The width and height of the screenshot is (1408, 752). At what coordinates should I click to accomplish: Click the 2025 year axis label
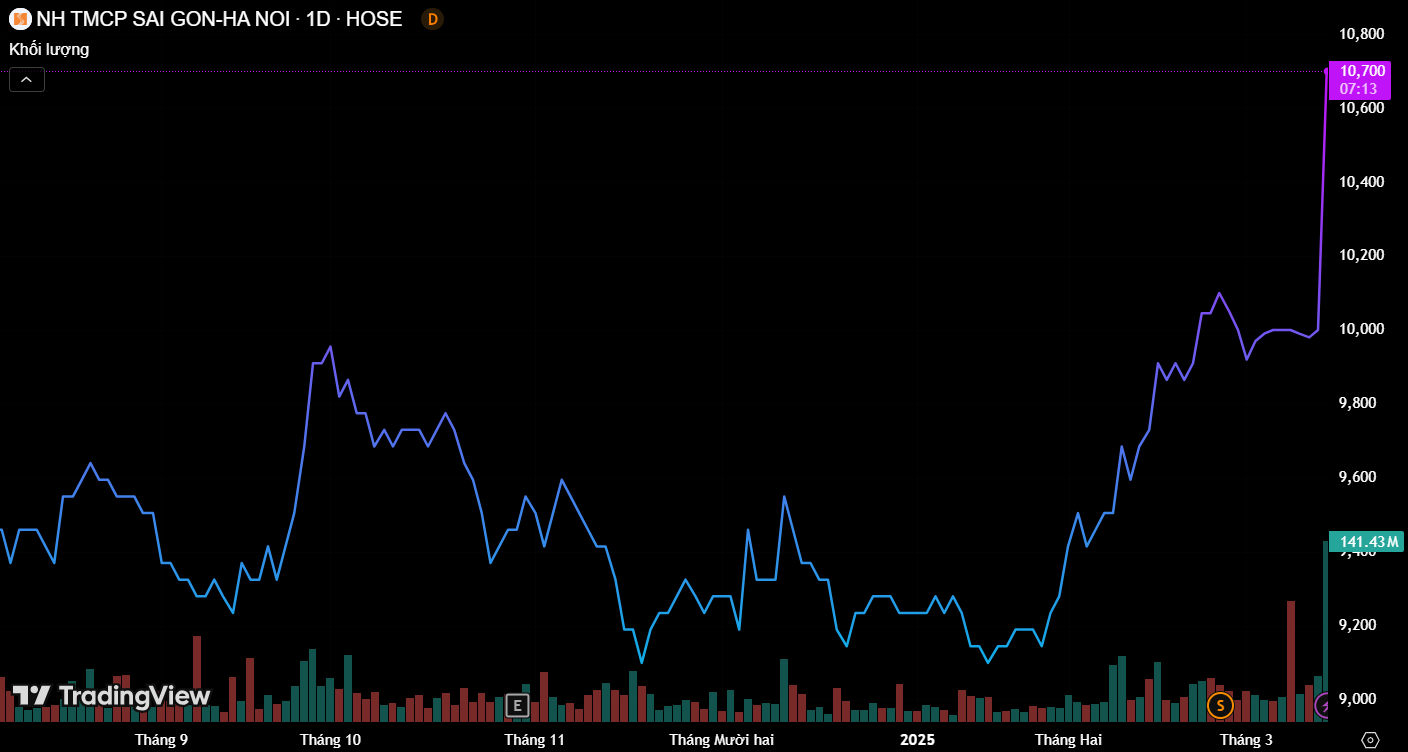tap(917, 740)
